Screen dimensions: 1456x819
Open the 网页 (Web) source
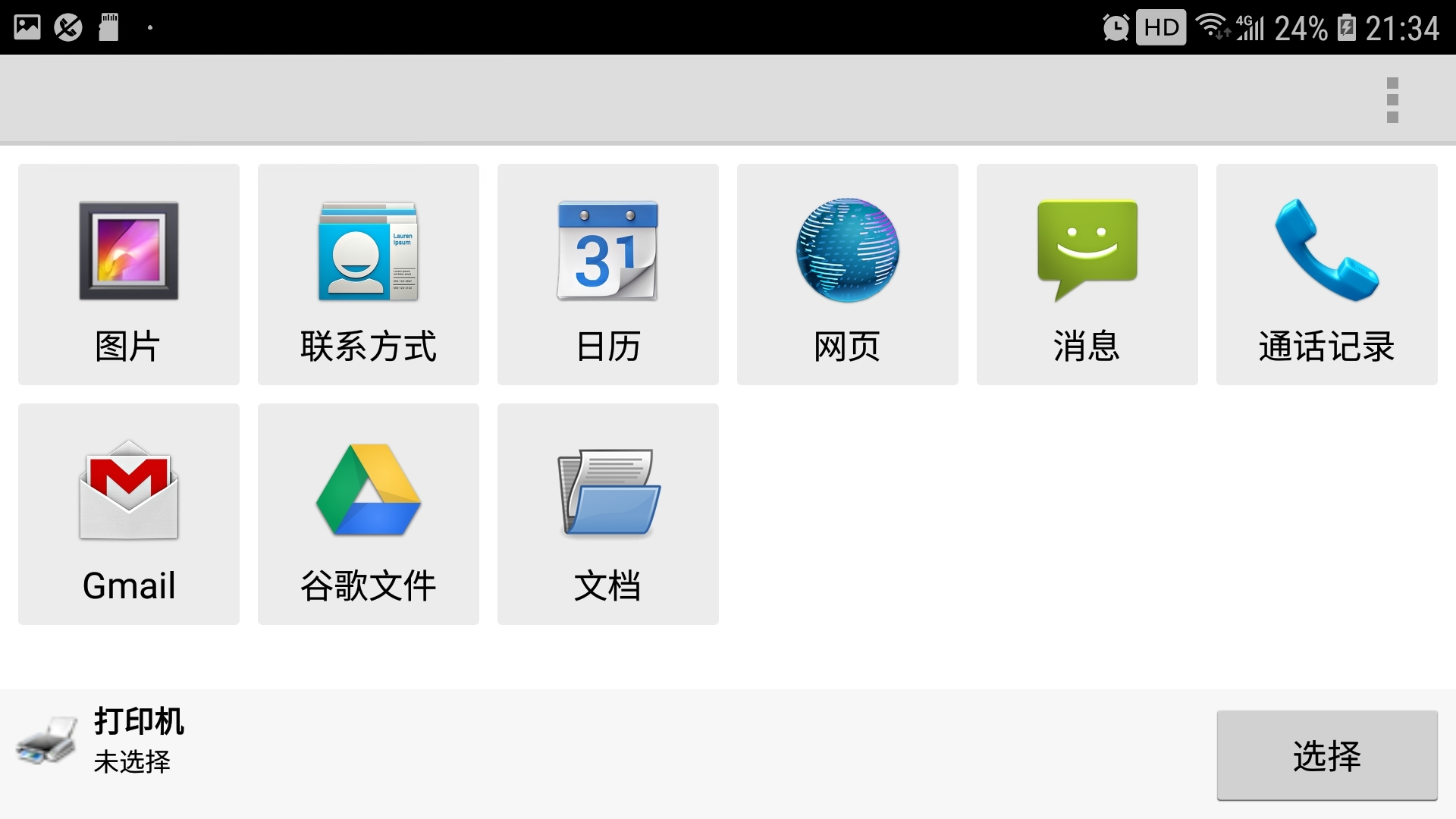click(847, 273)
